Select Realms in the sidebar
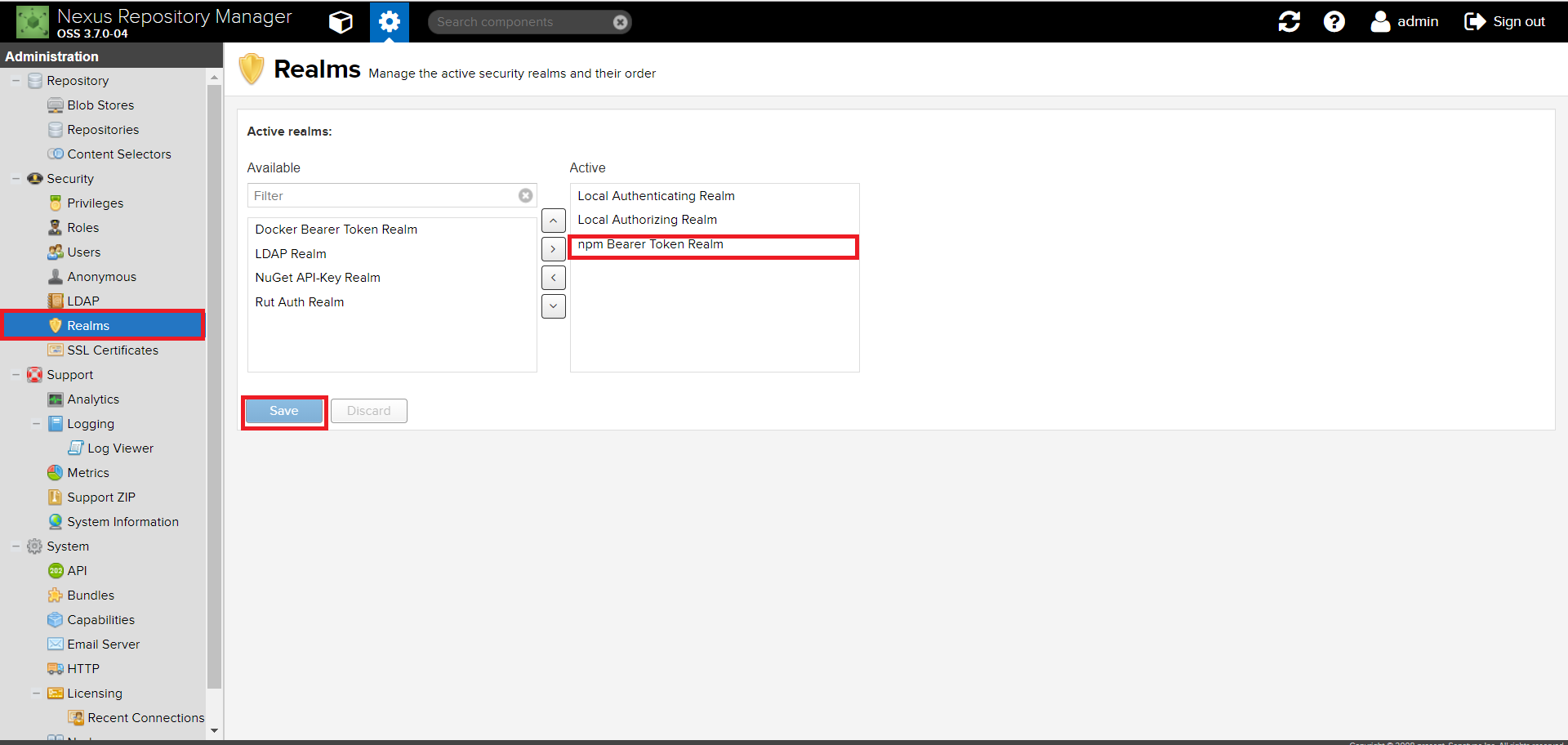 (103, 325)
